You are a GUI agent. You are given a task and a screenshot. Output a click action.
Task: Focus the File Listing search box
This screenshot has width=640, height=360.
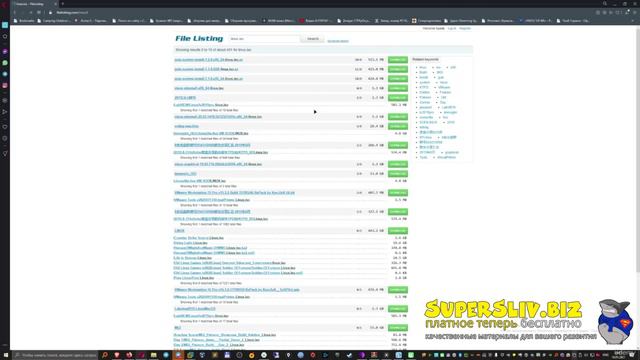264,39
